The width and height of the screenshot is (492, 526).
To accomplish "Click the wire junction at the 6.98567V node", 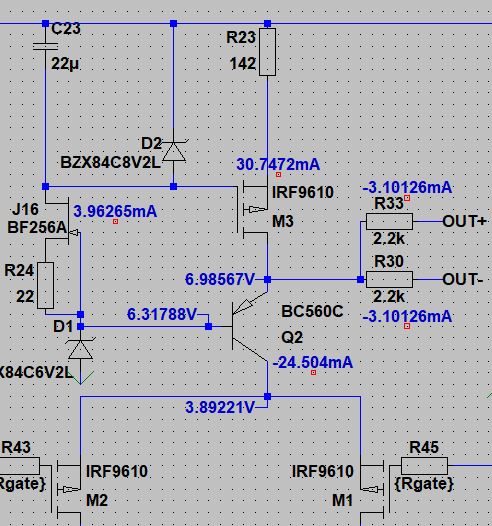I will (x=267, y=279).
